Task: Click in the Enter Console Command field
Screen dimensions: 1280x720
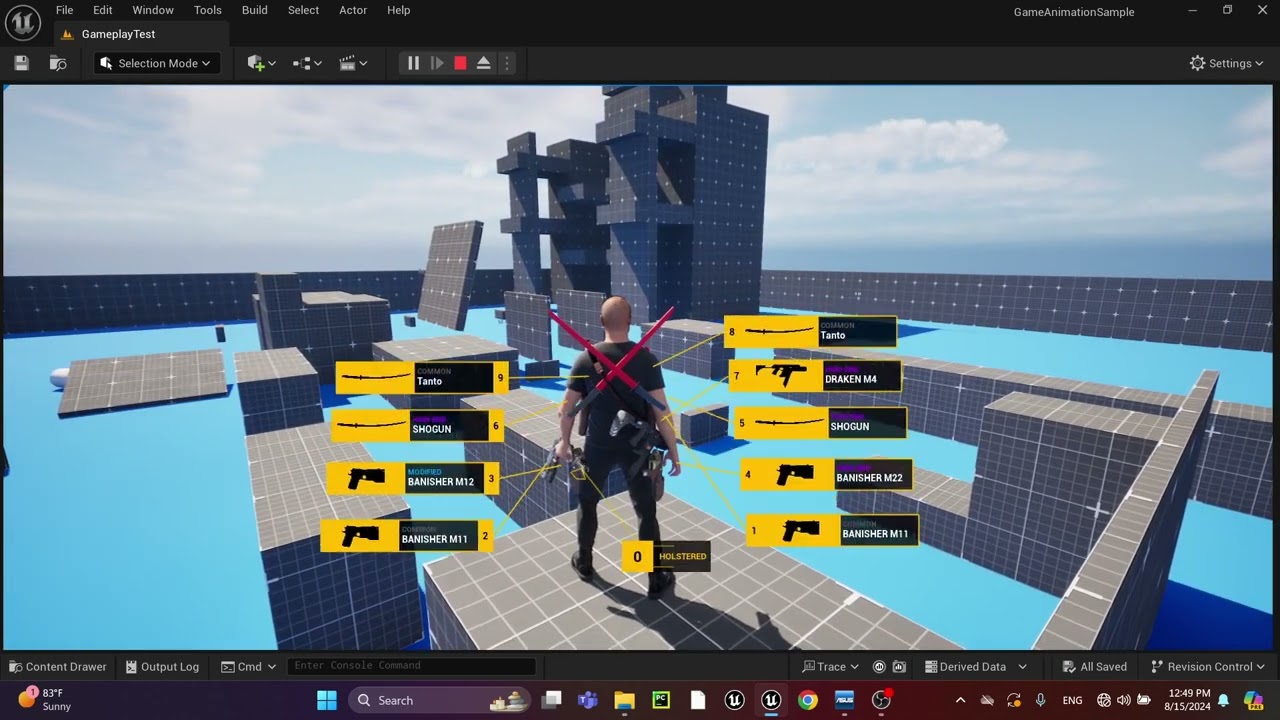Action: (411, 666)
